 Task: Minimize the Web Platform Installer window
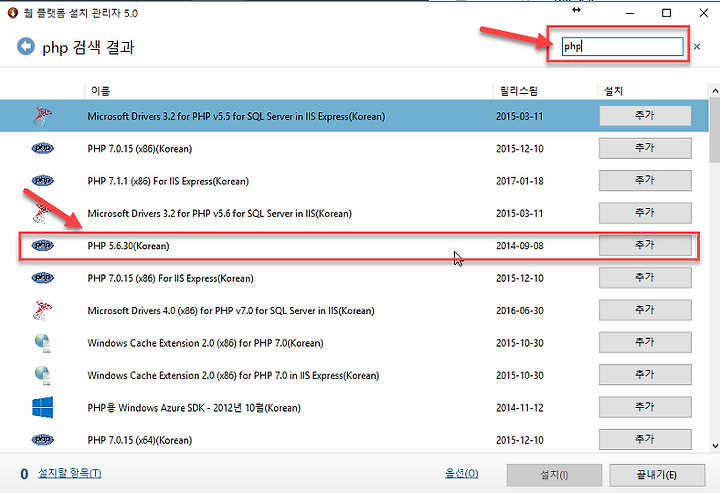click(630, 13)
